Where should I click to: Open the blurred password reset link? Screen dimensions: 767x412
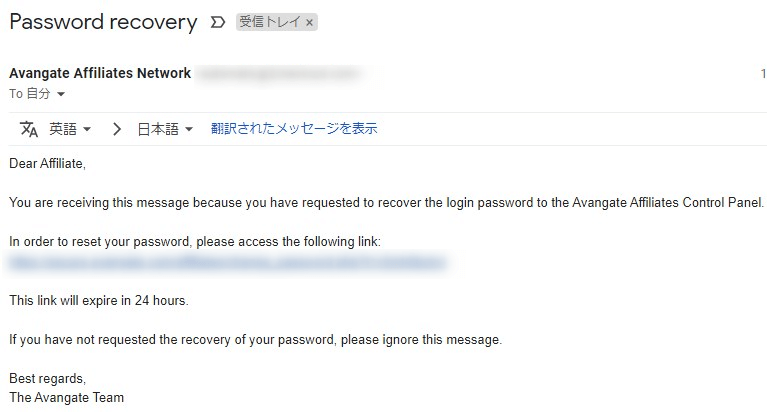point(227,263)
